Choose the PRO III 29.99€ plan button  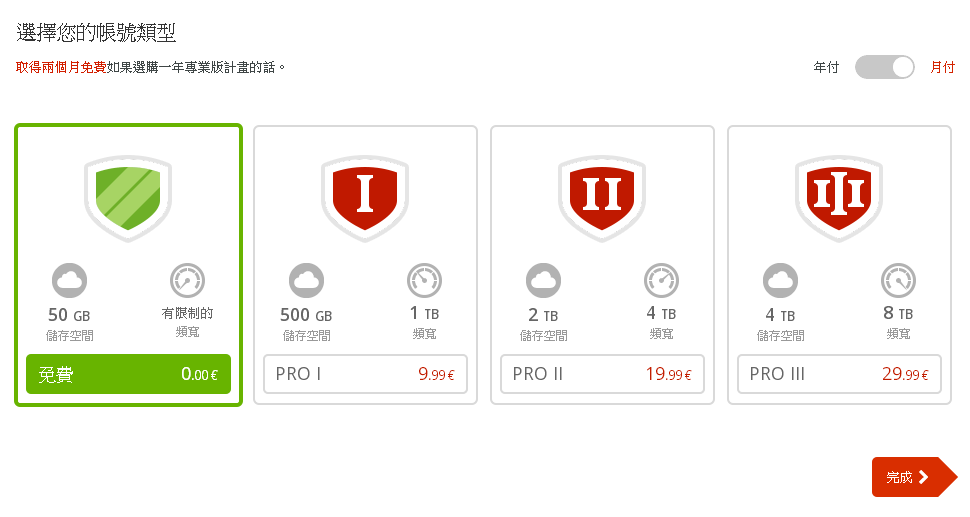click(839, 374)
